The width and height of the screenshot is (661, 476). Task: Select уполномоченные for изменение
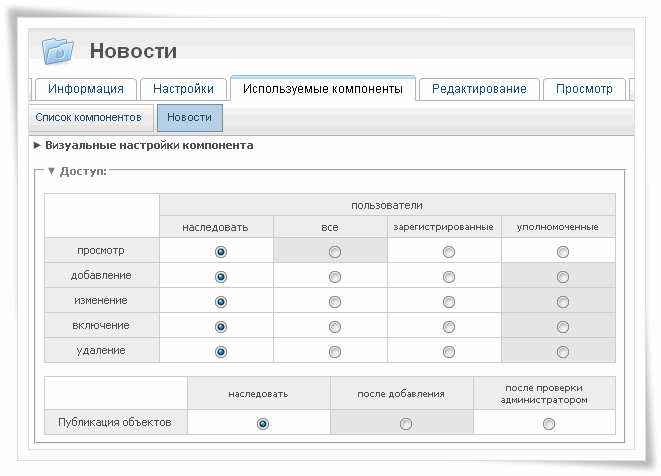(x=563, y=302)
